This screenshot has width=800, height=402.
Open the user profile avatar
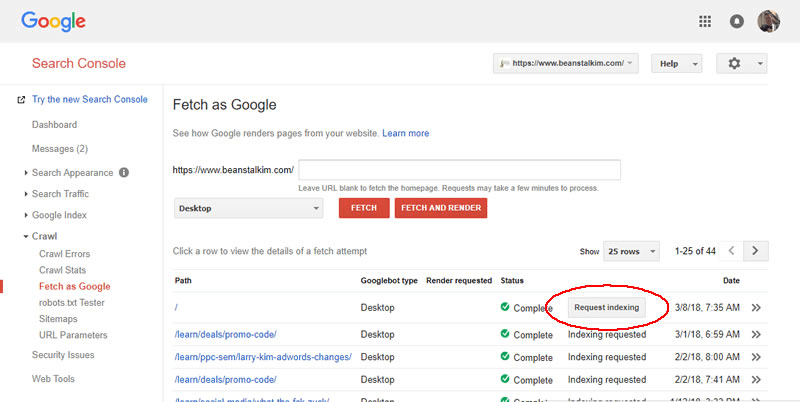[769, 21]
